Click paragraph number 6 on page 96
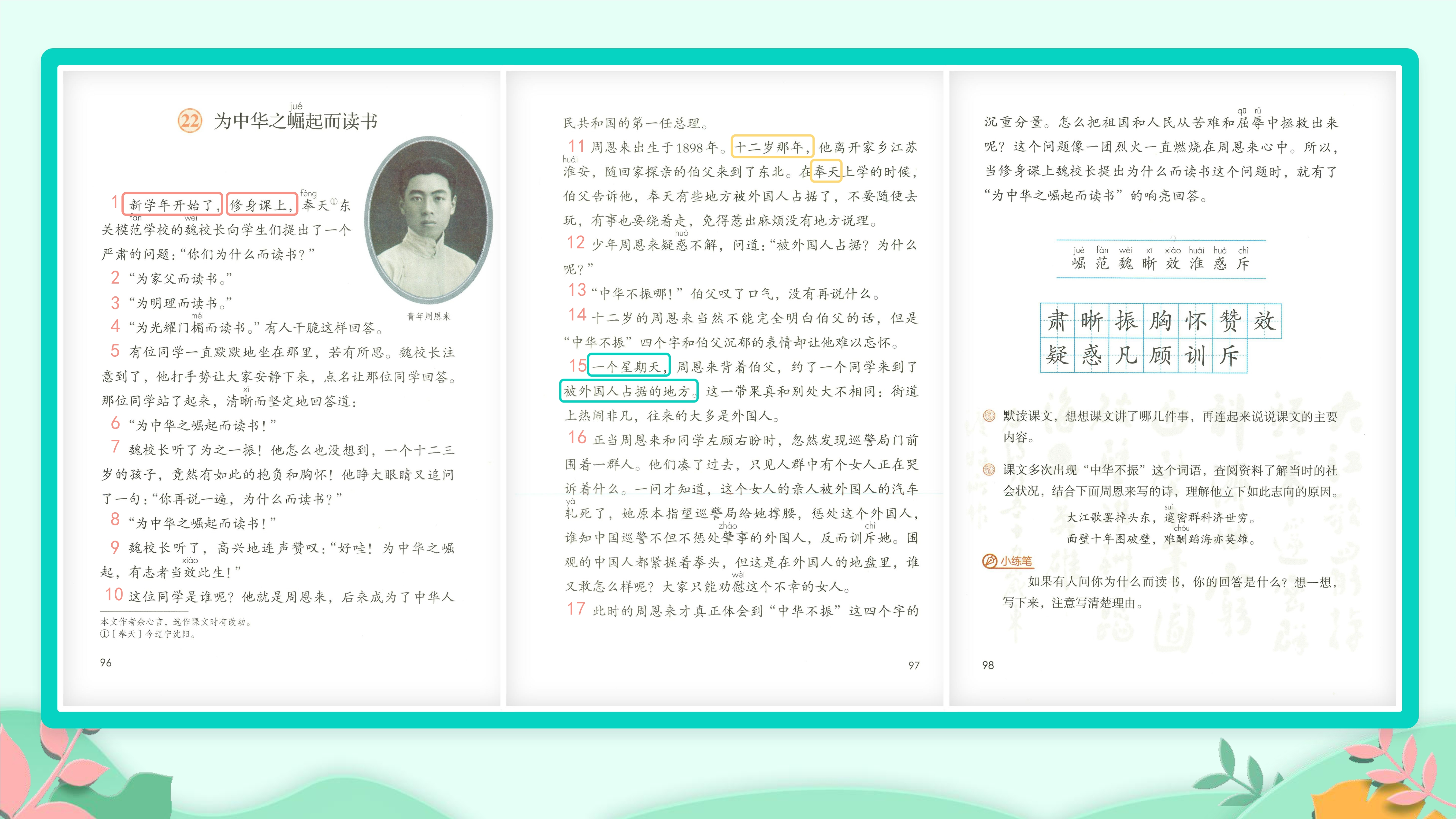 pyautogui.click(x=115, y=423)
